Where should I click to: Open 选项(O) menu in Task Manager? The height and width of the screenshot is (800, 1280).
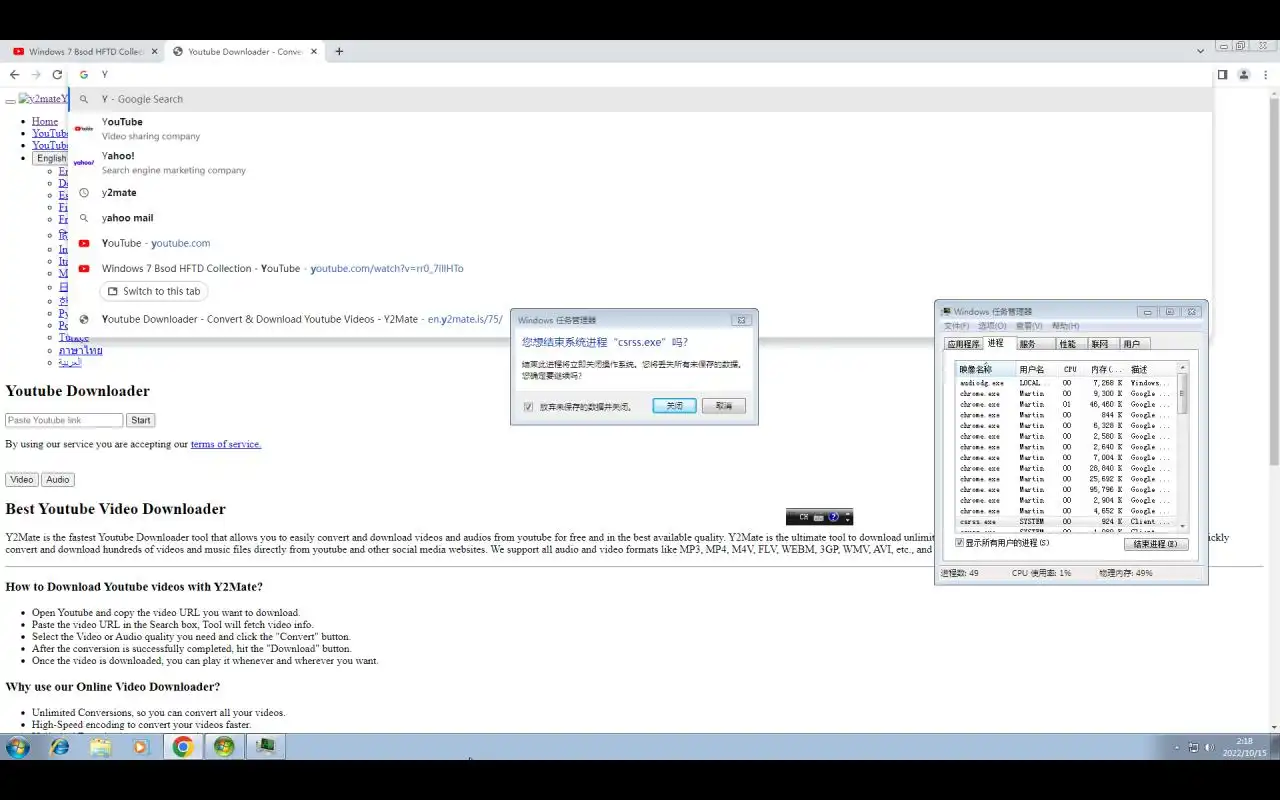992,326
